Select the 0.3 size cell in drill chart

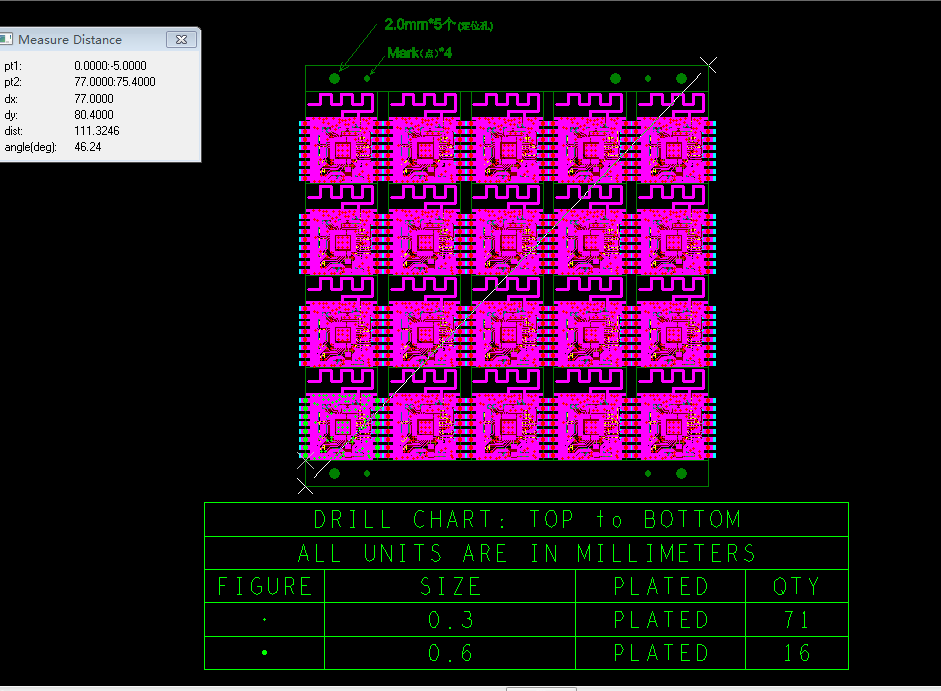450,620
